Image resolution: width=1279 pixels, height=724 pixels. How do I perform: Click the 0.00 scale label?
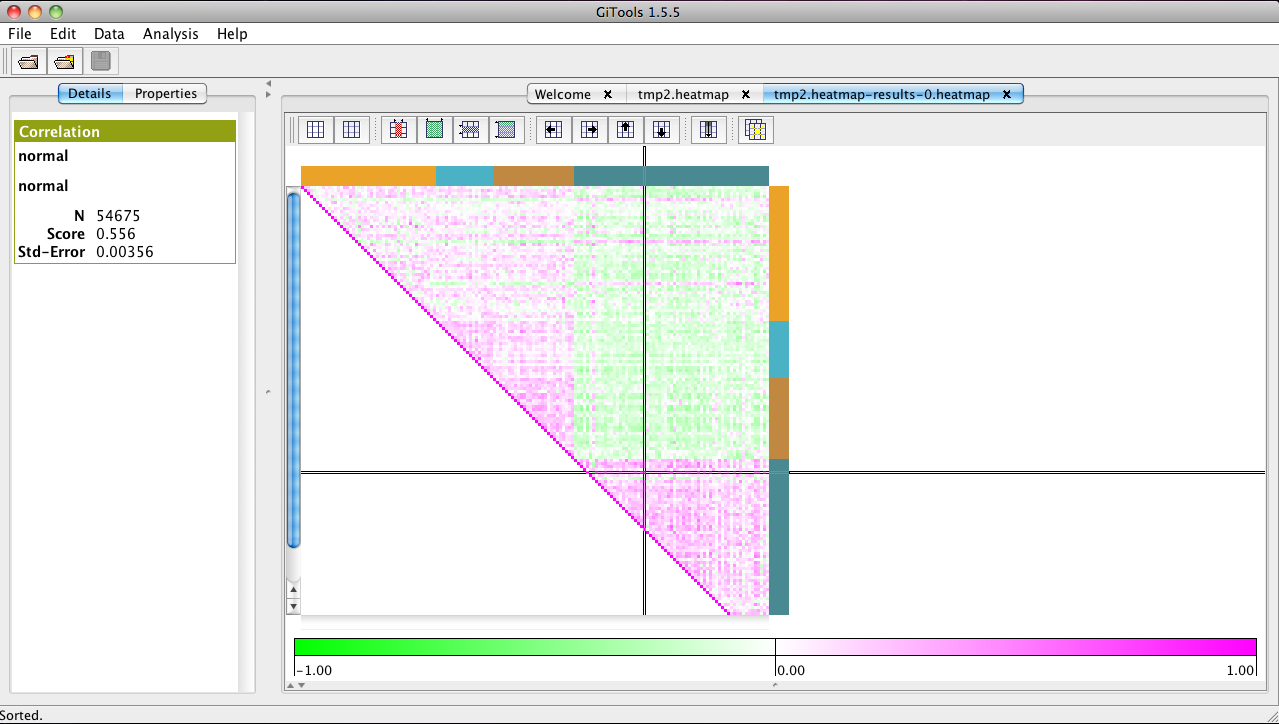click(791, 670)
